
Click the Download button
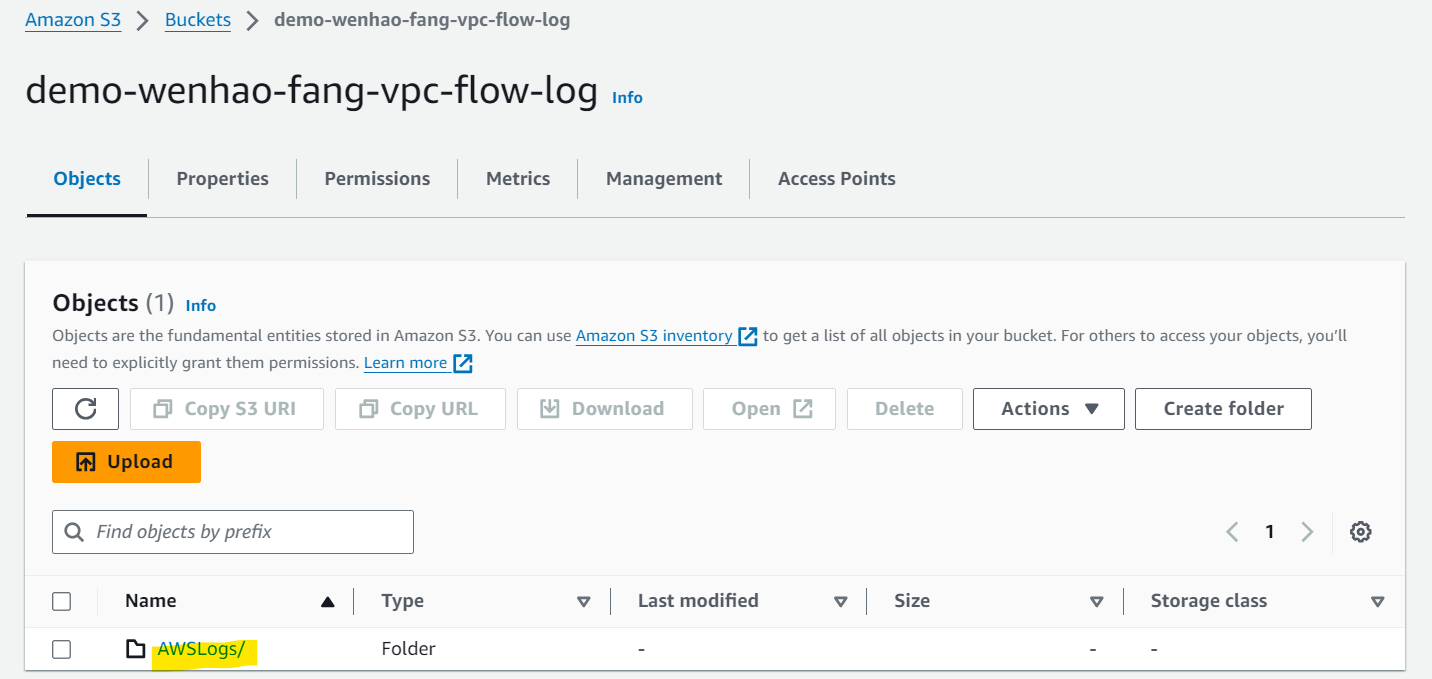click(x=604, y=409)
